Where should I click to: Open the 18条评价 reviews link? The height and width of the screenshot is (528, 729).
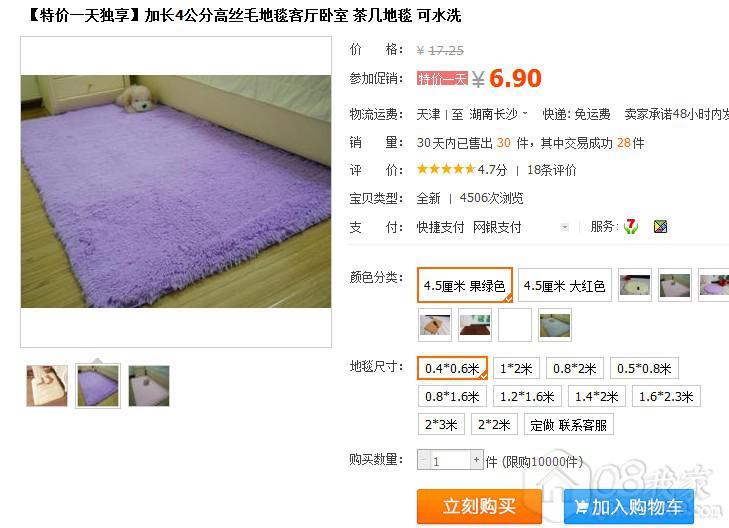[x=551, y=170]
